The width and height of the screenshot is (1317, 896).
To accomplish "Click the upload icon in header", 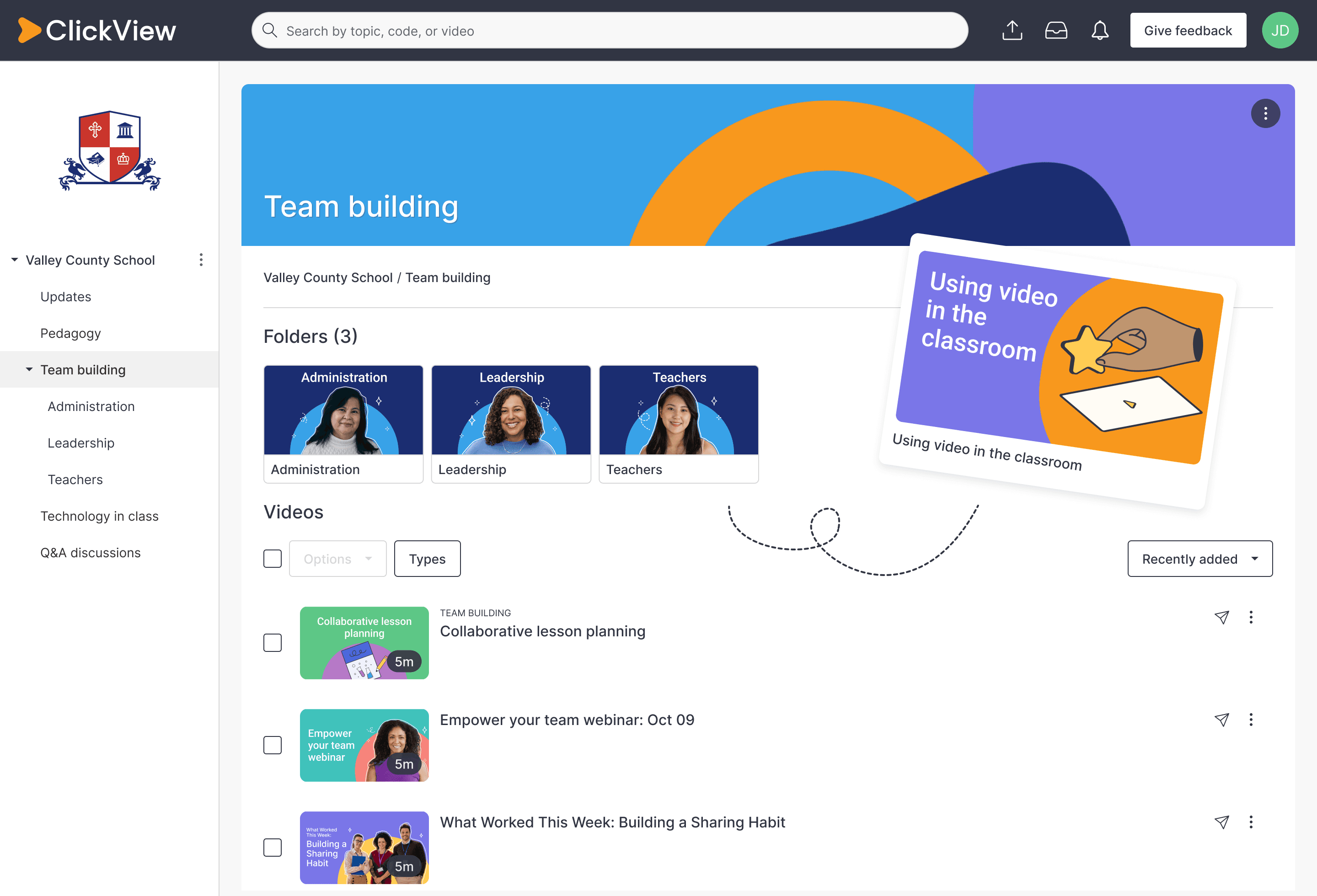I will 1012,31.
